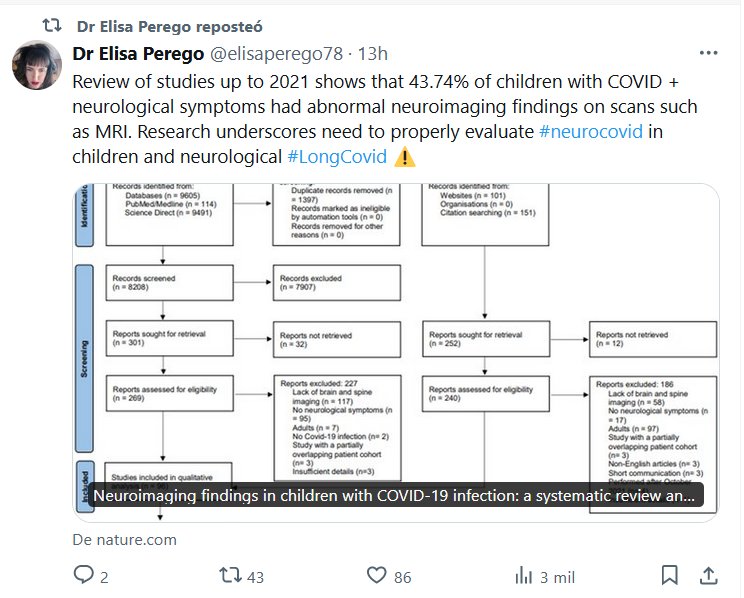Screen dimensions: 744x598
Task: Share the tweet with the upload arrow icon
Action: [x=708, y=575]
